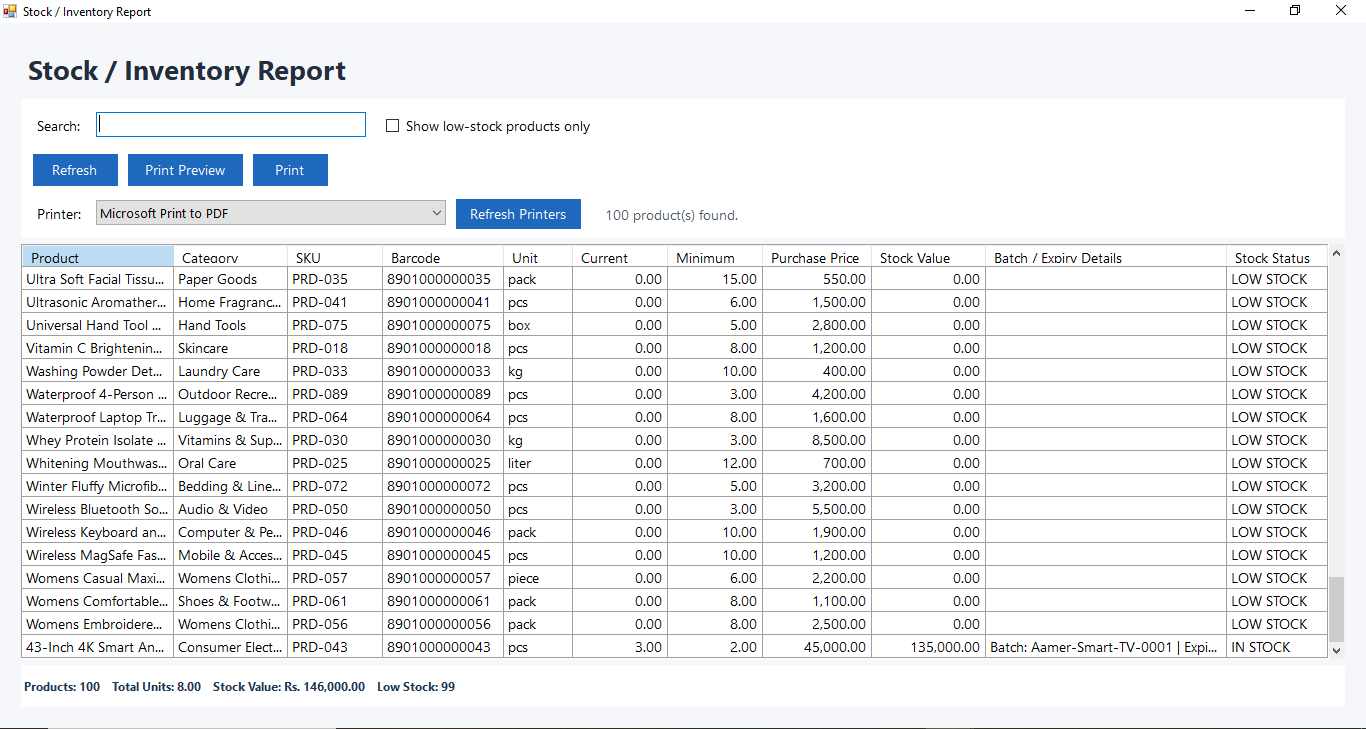Viewport: 1366px width, 729px height.
Task: Click Refresh Printers button
Action: [518, 214]
